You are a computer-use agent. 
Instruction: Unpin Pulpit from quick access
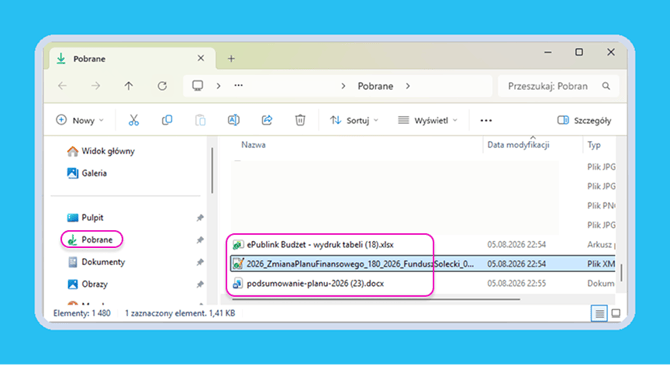[x=200, y=218]
